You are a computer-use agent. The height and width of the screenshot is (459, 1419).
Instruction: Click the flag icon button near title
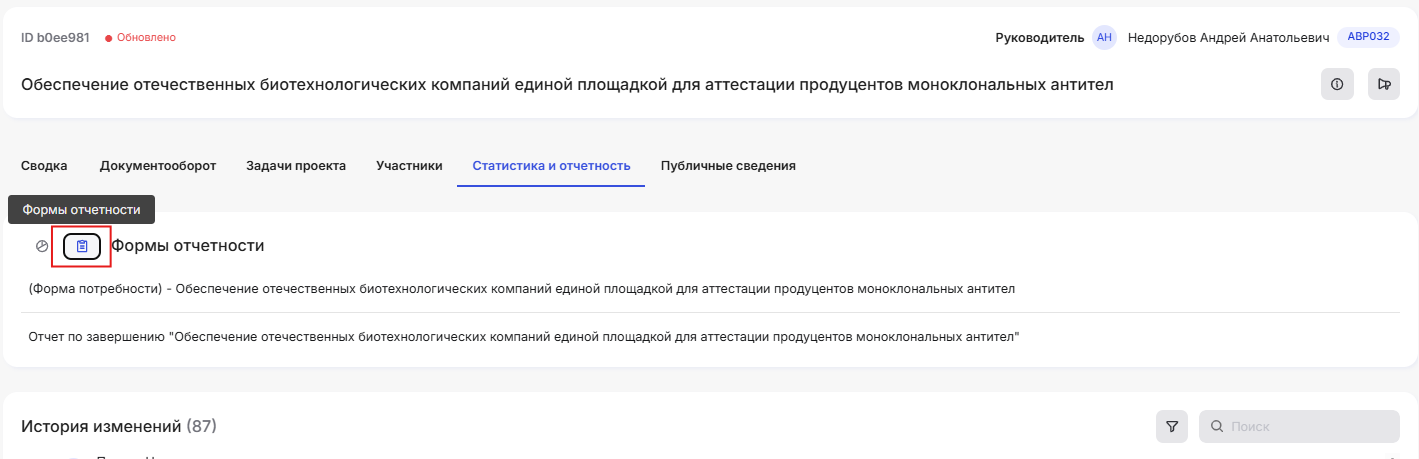pos(1384,84)
